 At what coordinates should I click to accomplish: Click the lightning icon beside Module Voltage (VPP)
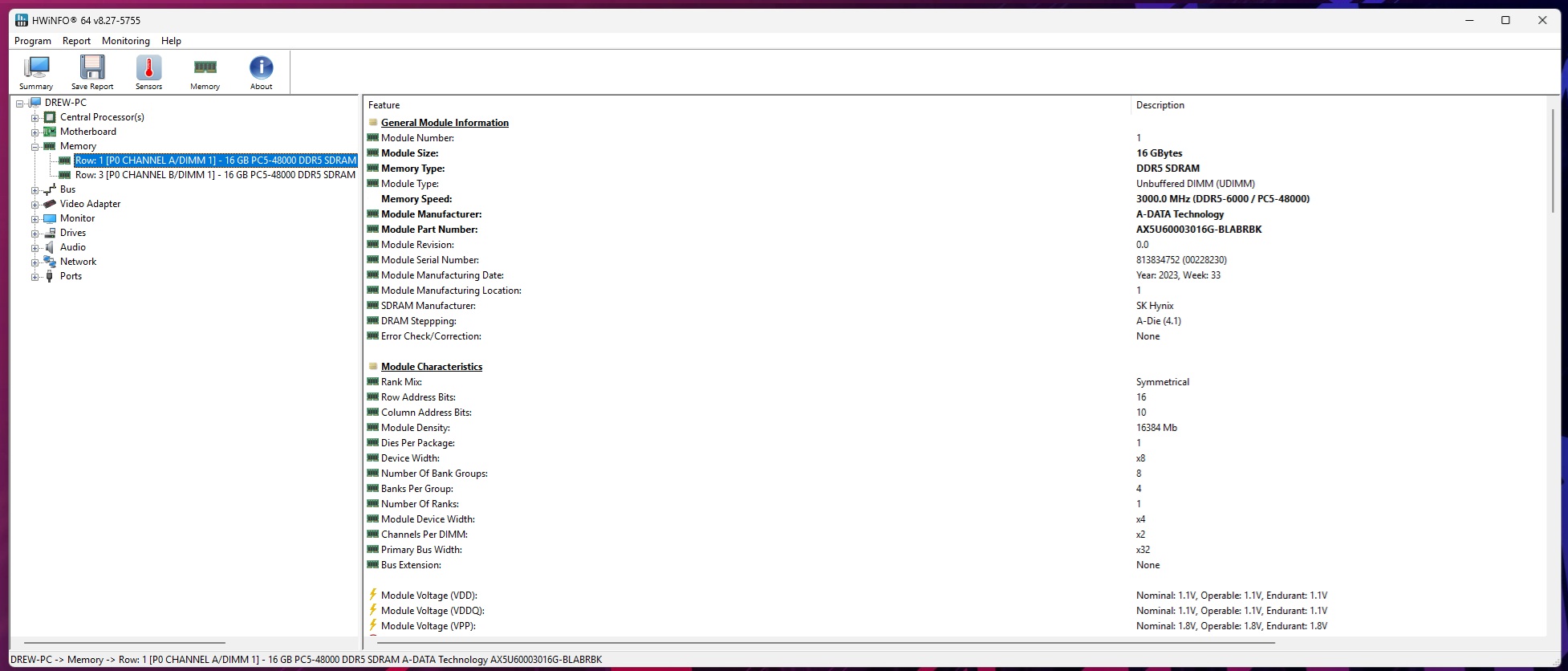pyautogui.click(x=373, y=626)
